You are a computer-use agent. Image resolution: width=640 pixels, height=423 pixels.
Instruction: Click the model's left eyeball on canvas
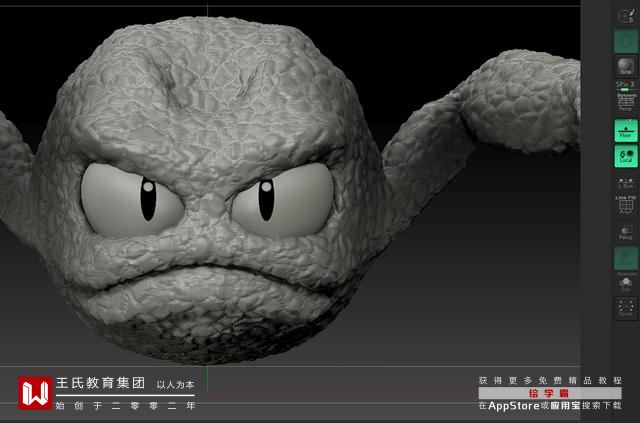pos(131,200)
